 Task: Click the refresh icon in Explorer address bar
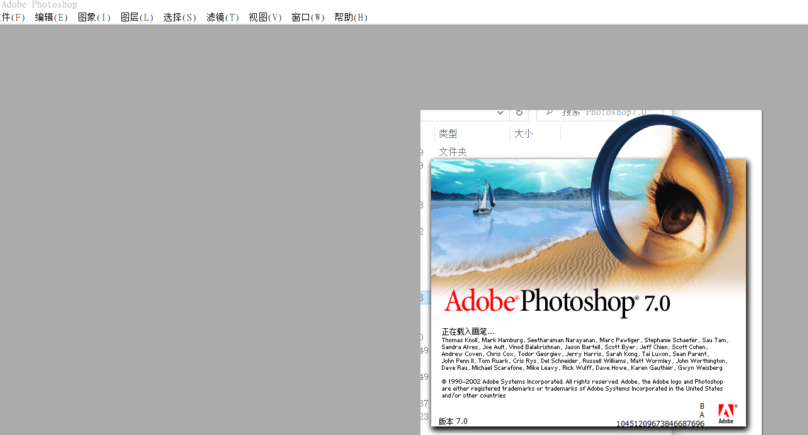520,114
